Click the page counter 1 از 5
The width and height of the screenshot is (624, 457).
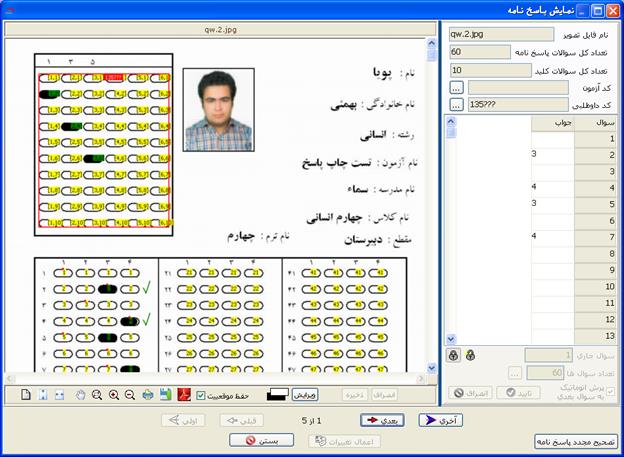point(312,421)
